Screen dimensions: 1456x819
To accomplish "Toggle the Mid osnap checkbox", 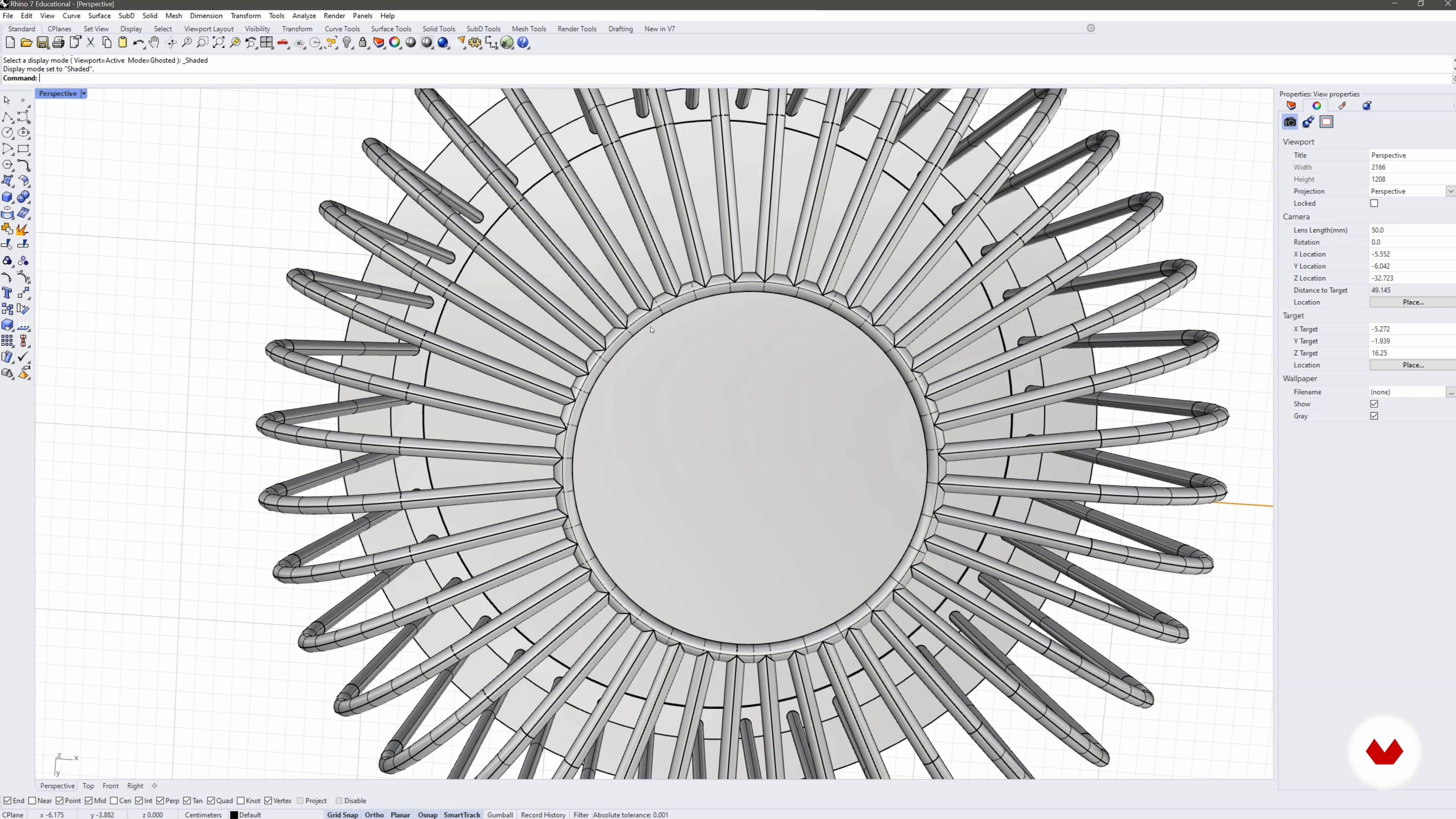I will tap(89, 800).
